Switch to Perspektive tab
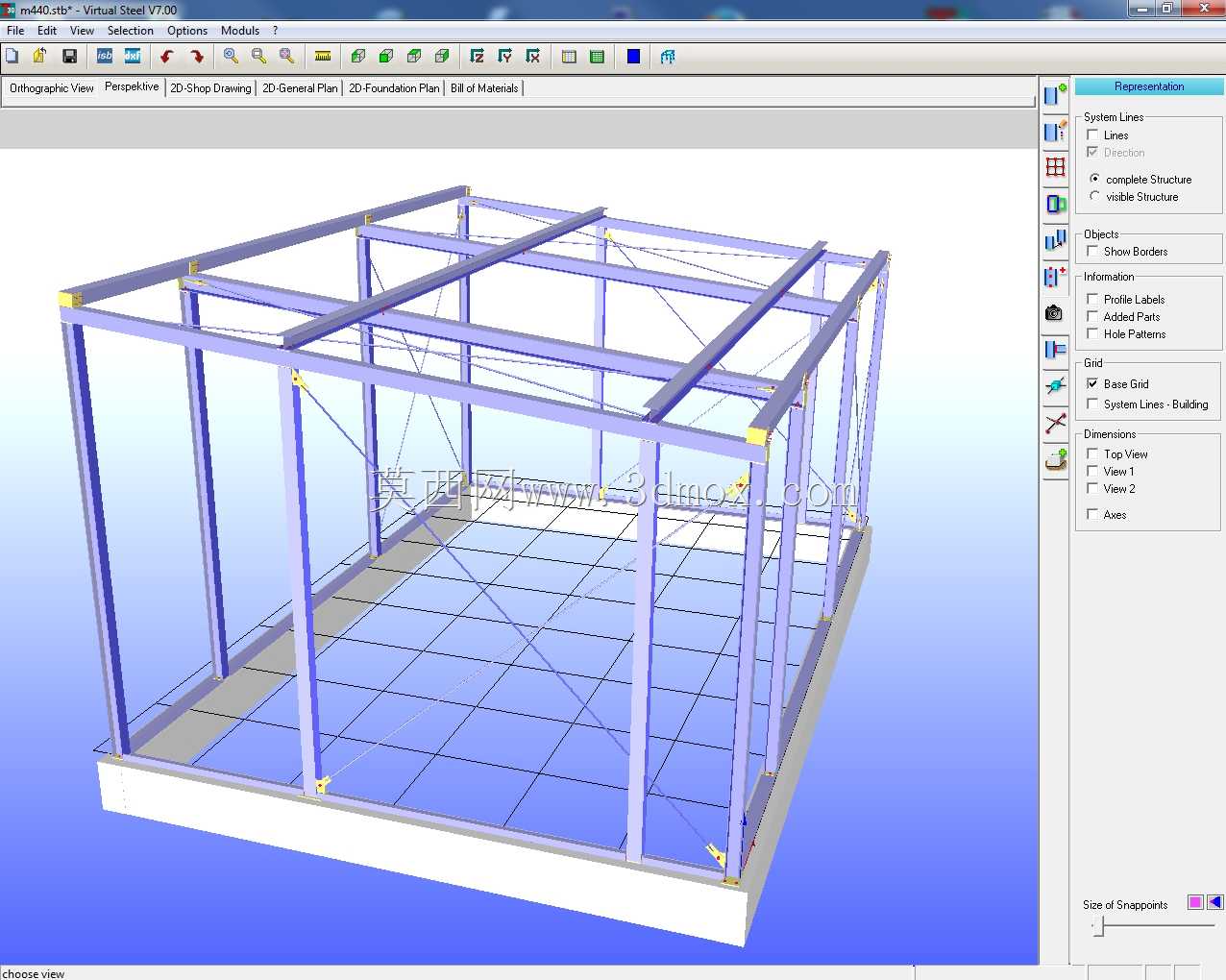1226x980 pixels. point(132,86)
